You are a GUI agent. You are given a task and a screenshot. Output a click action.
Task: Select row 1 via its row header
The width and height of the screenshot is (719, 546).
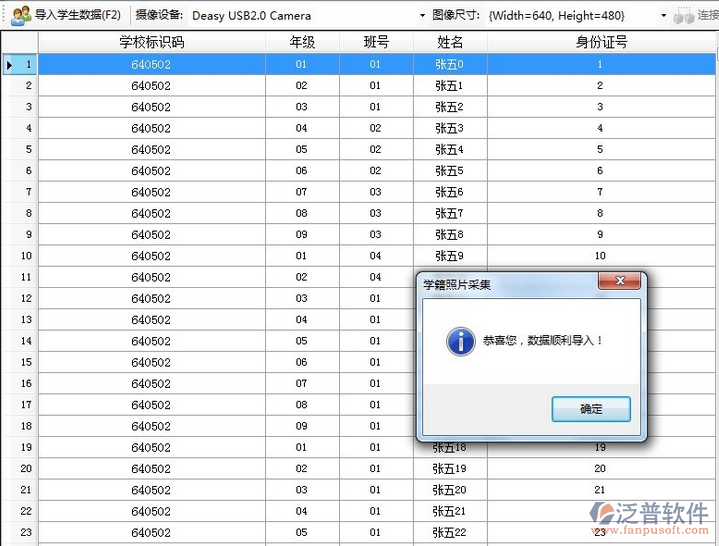pyautogui.click(x=19, y=64)
